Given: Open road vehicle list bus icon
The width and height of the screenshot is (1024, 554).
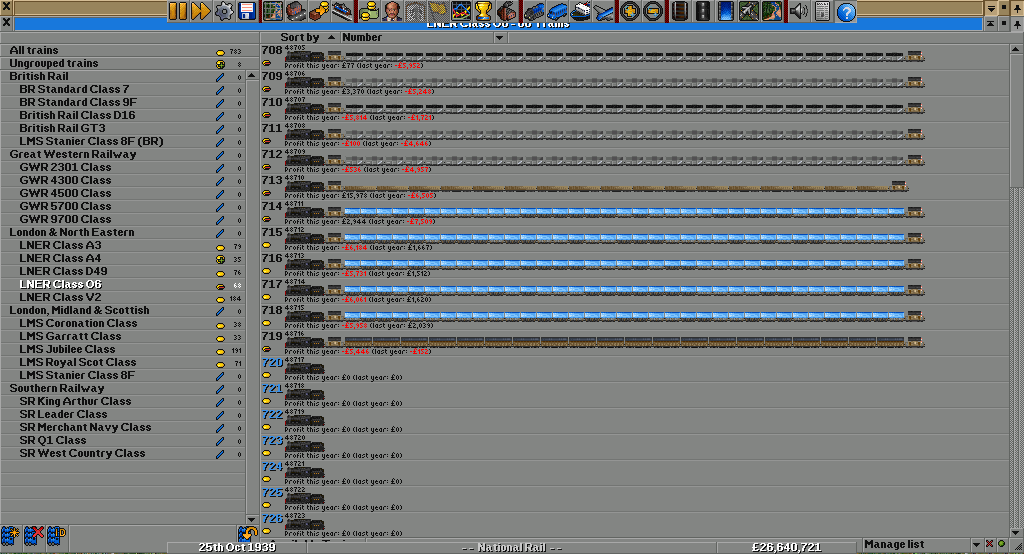Looking at the screenshot, I should (557, 11).
